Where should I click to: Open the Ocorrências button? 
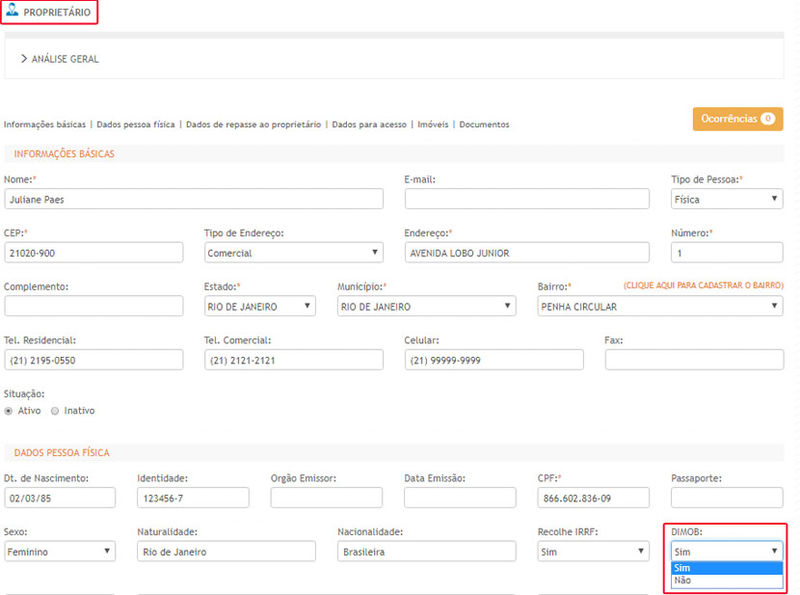tap(737, 118)
